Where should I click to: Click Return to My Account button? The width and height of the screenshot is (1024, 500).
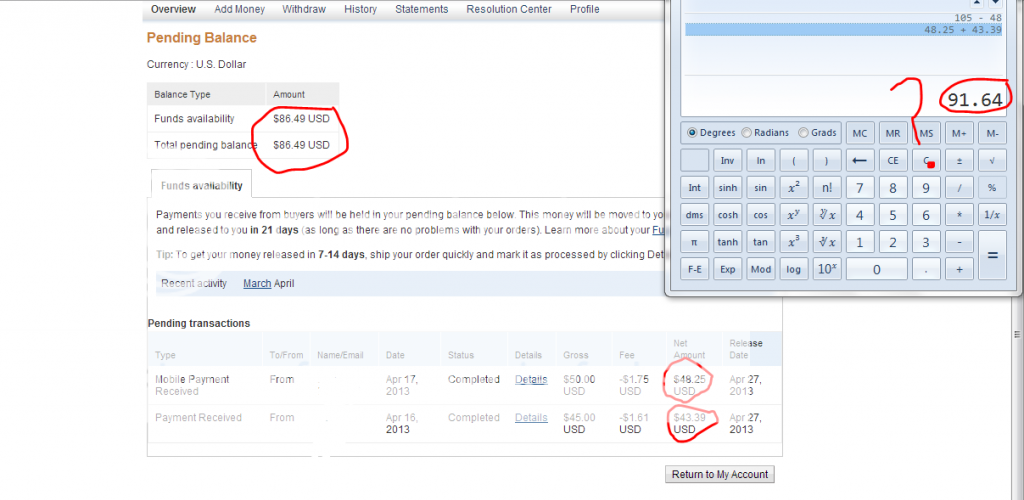[720, 474]
